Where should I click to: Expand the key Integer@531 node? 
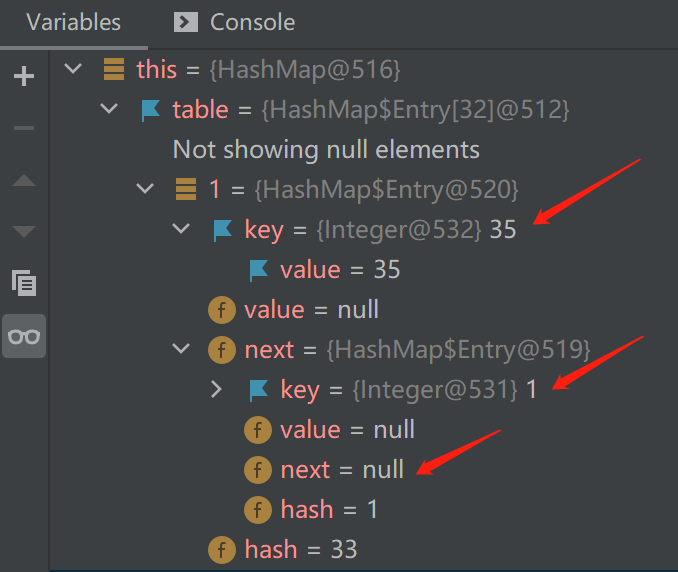(x=217, y=389)
